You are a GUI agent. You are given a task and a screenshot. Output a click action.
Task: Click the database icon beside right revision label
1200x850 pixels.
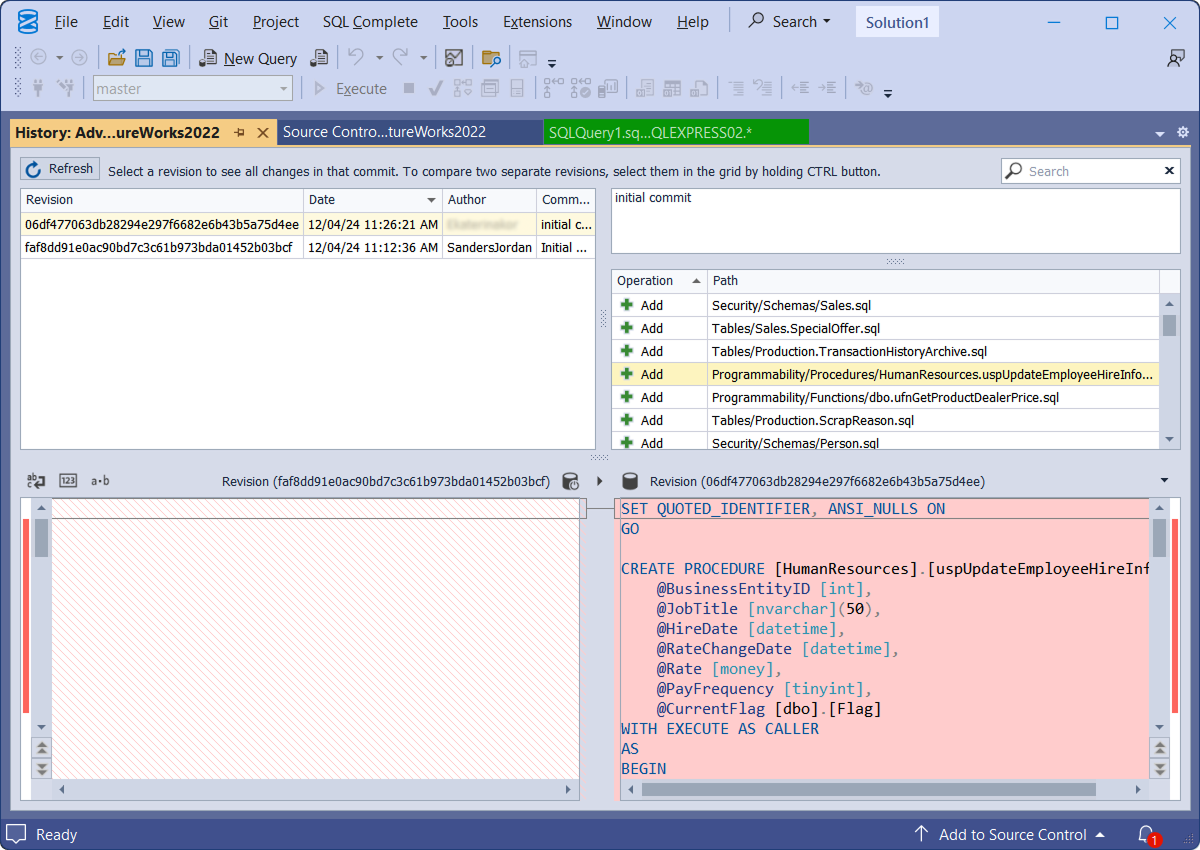[x=630, y=481]
